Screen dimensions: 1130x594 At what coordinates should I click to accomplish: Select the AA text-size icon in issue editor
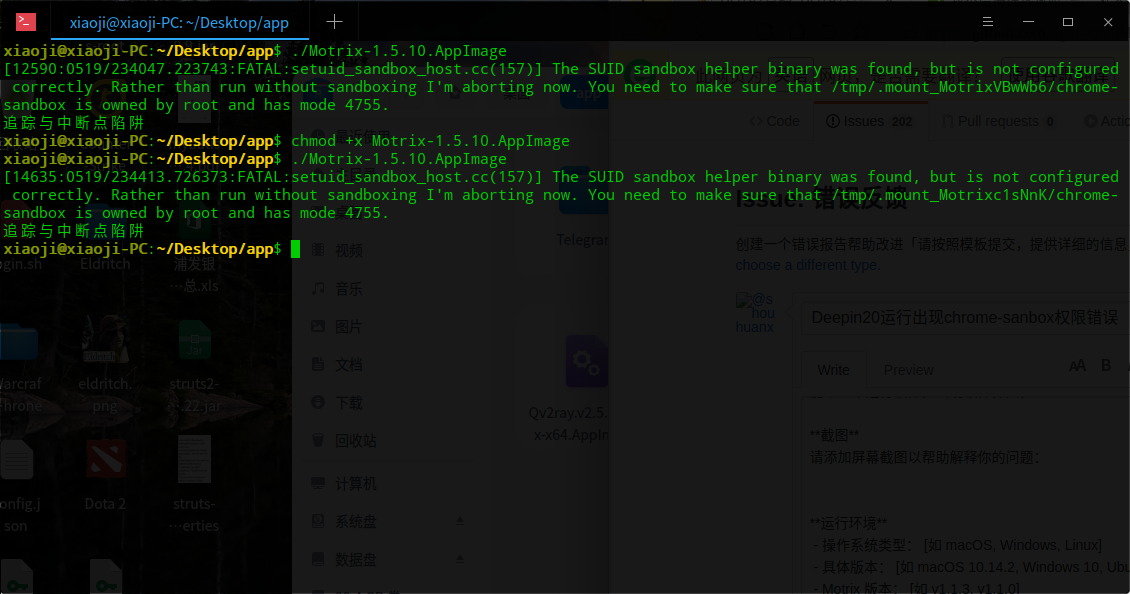point(1078,366)
